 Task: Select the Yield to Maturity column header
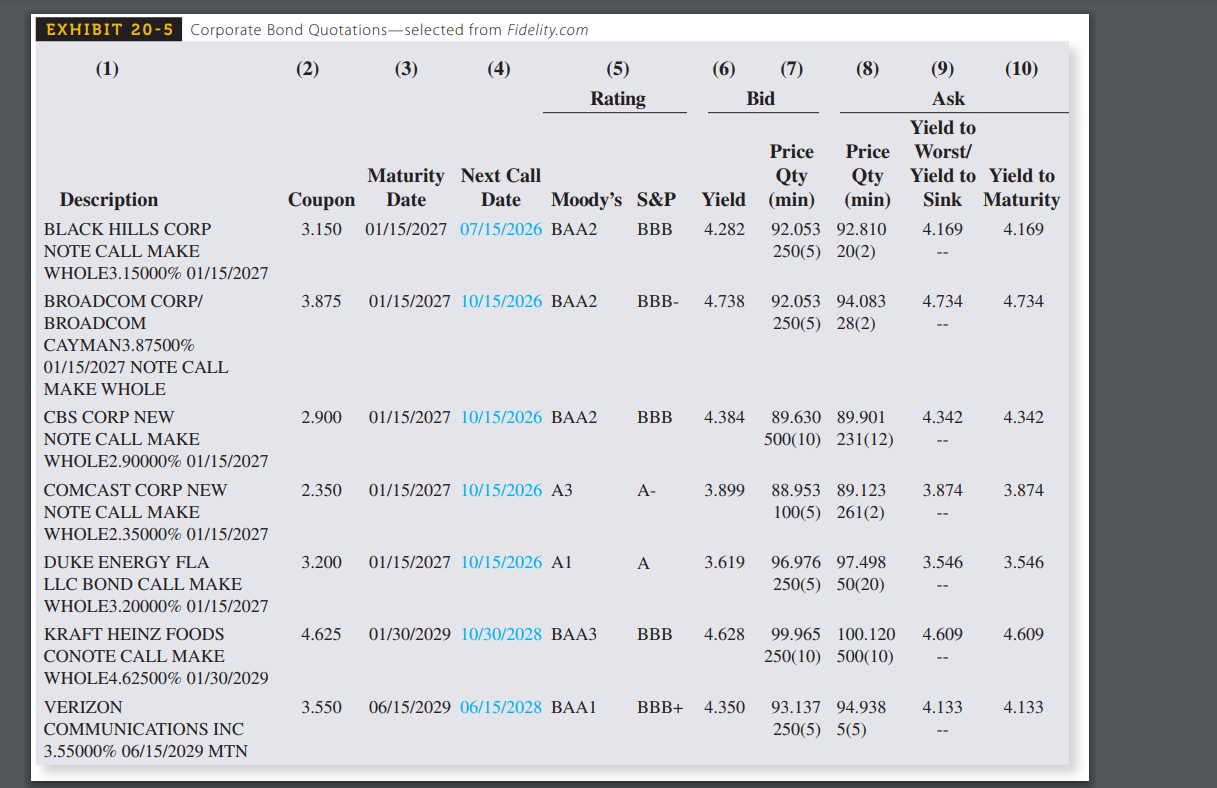coord(1021,187)
